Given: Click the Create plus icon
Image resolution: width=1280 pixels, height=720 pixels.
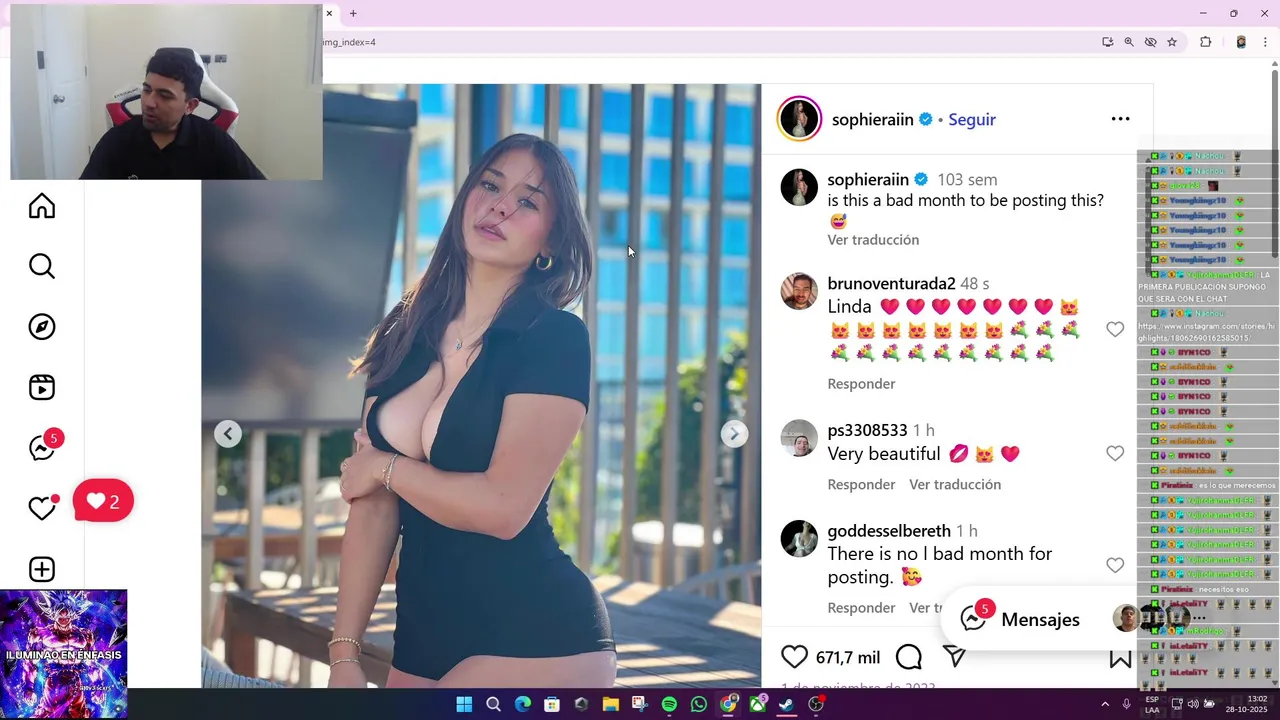Looking at the screenshot, I should (x=42, y=569).
